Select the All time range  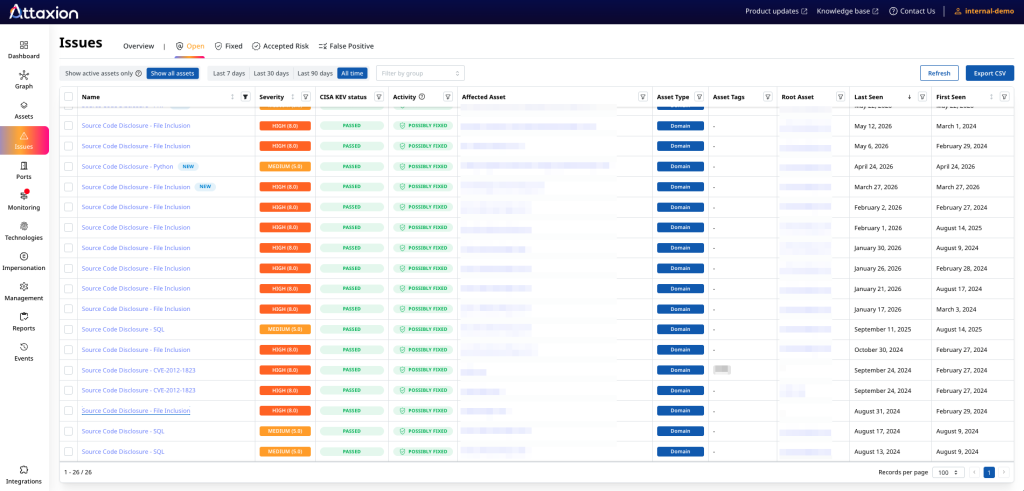(x=352, y=73)
